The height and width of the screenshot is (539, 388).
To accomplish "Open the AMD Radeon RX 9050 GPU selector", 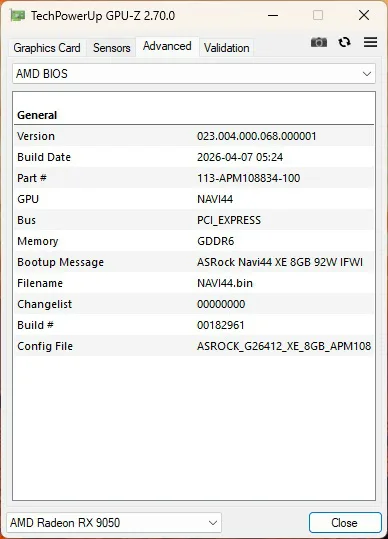I will click(114, 523).
